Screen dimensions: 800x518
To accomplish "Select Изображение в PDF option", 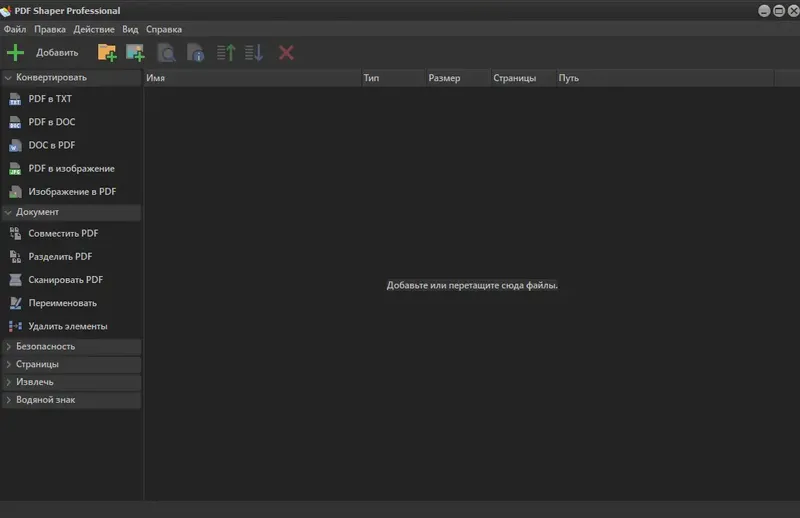I will (x=71, y=192).
